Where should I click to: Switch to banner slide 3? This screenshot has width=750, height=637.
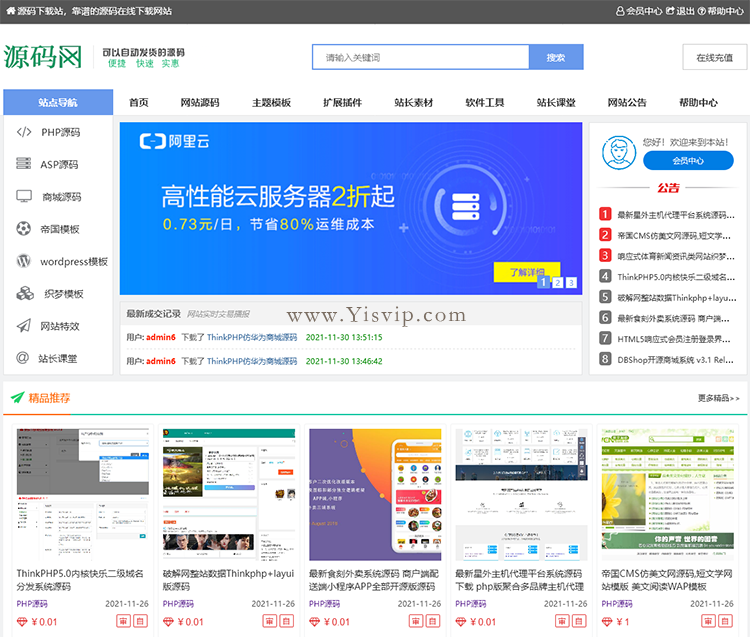click(x=571, y=282)
